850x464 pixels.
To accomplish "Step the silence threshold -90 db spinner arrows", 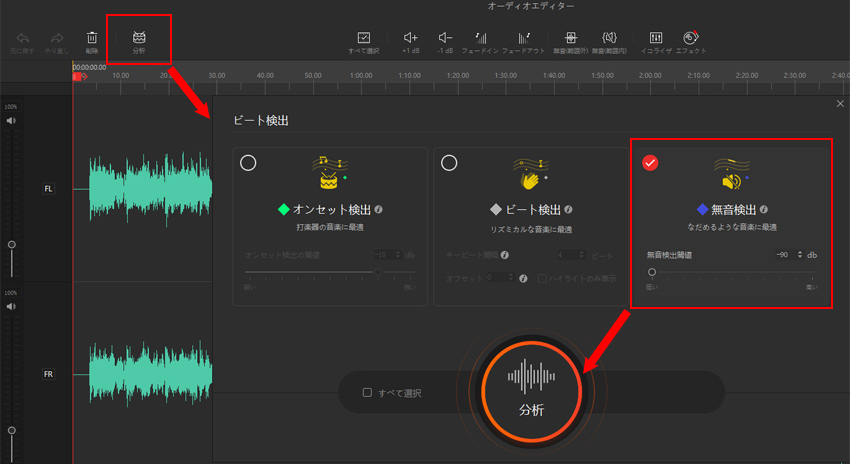I will pyautogui.click(x=800, y=255).
